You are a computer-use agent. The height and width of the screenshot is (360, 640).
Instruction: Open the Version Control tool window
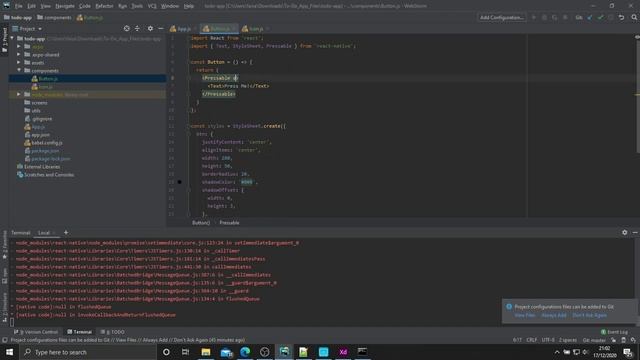[36, 332]
